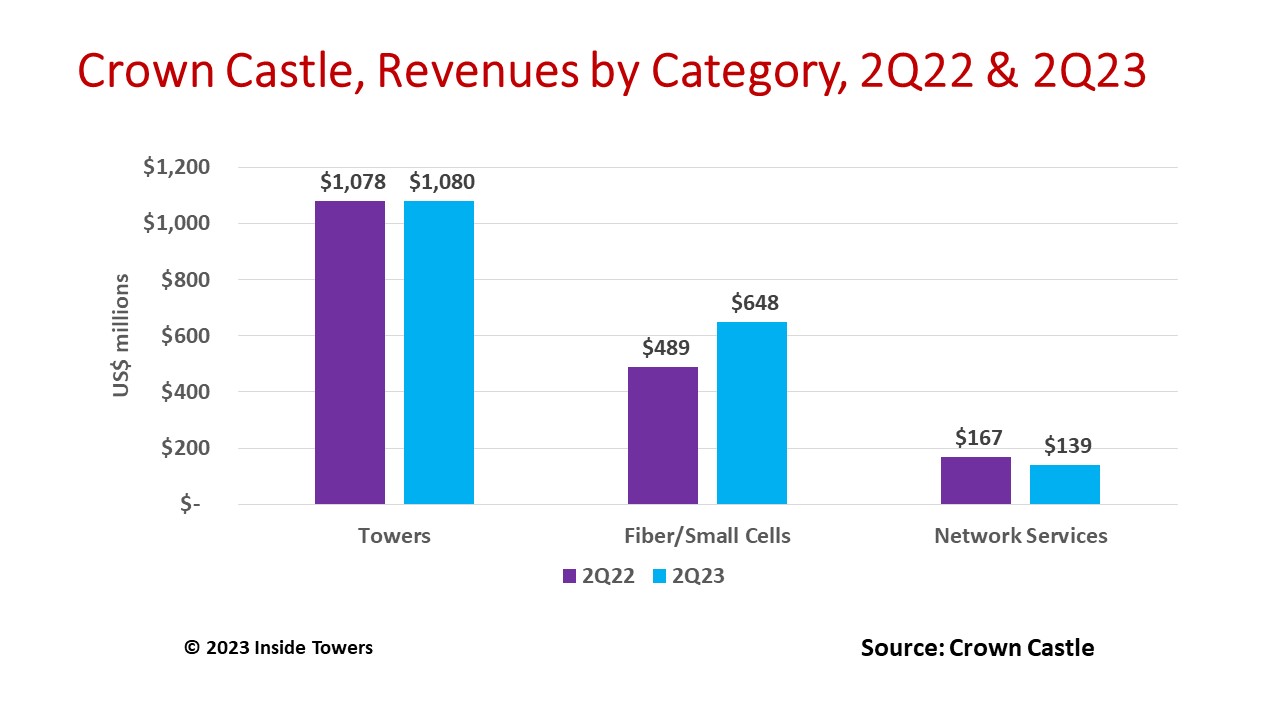Screen dimensions: 1280x720
Task: Select the purple 2Q22 Network Services bar
Action: pyautogui.click(x=976, y=480)
